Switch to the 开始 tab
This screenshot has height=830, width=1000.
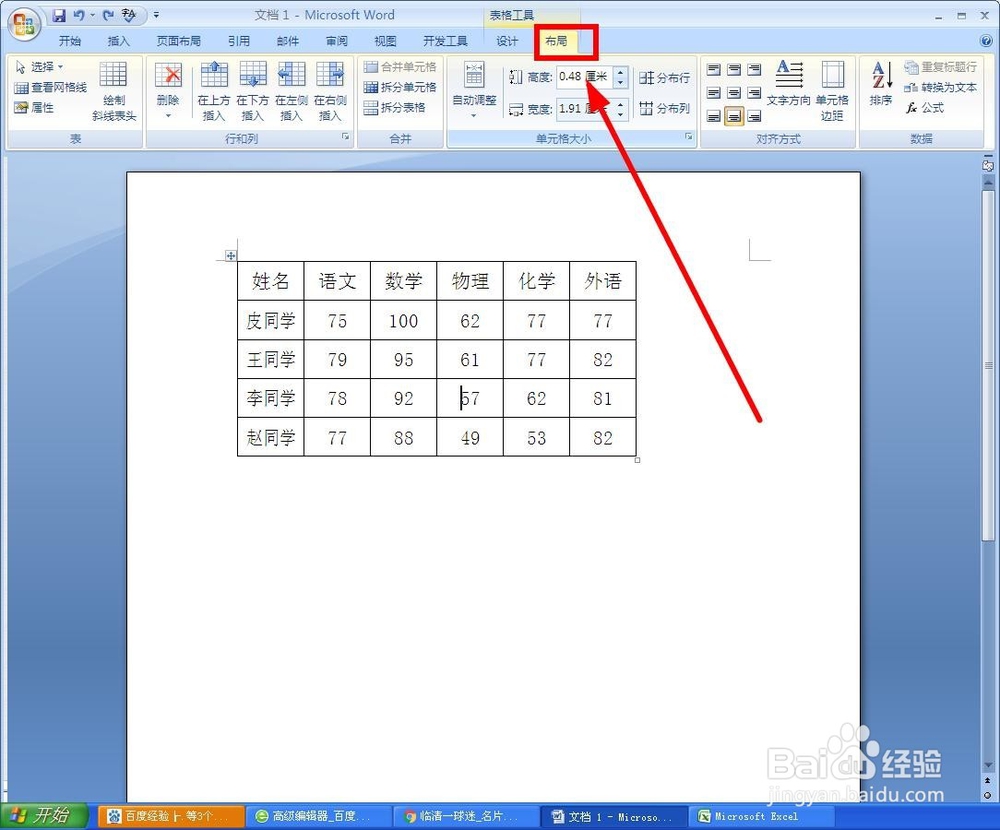pyautogui.click(x=70, y=41)
